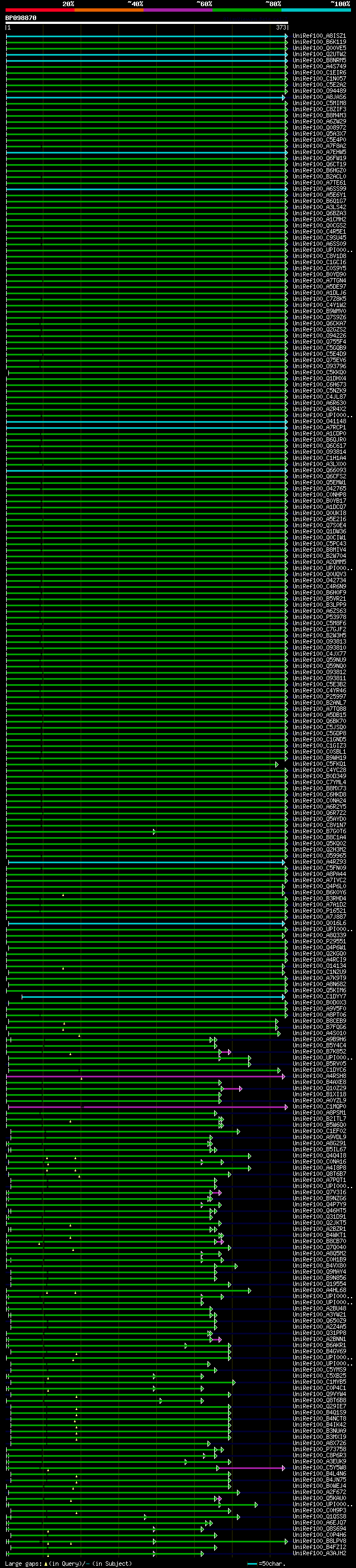Viewport: 356px width, 1568px height.
Task: Select label UniRef100_A2F672
Action: (x=319, y=1492)
